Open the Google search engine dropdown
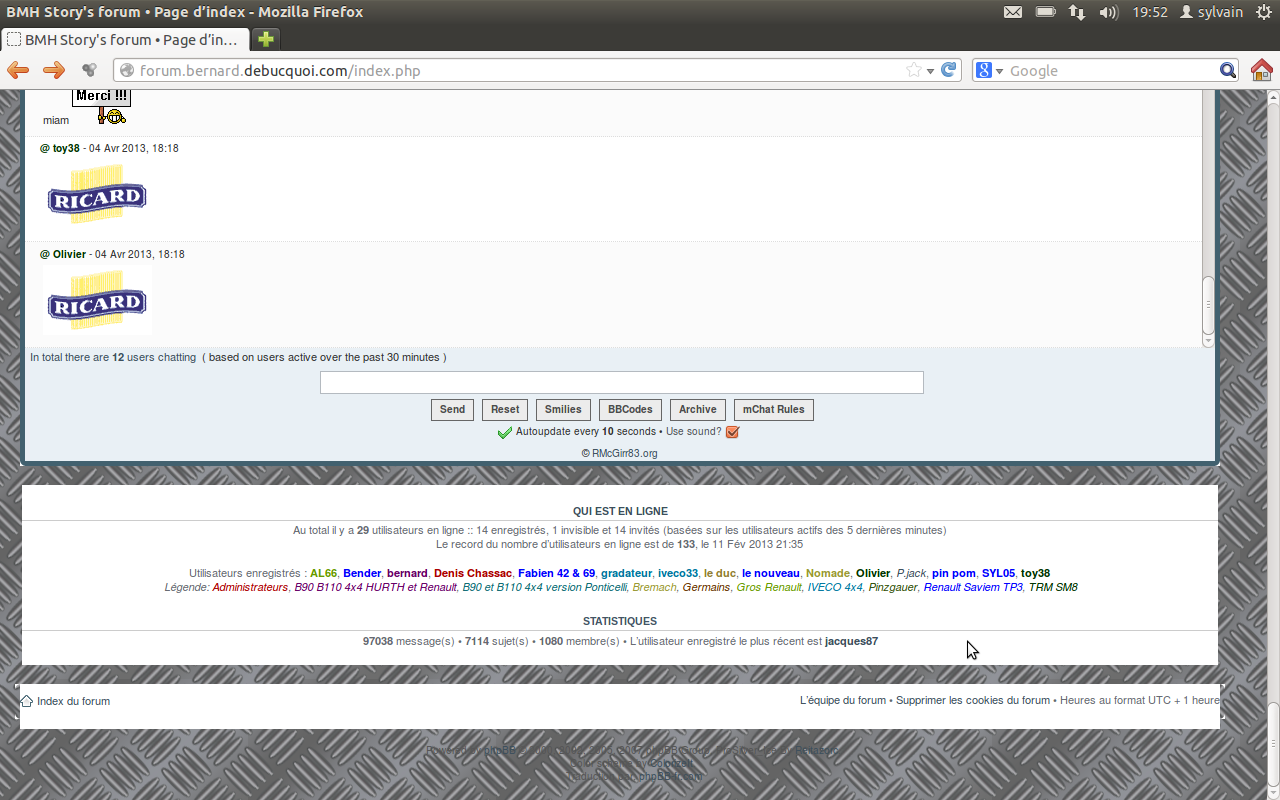The width and height of the screenshot is (1280, 800). [990, 70]
